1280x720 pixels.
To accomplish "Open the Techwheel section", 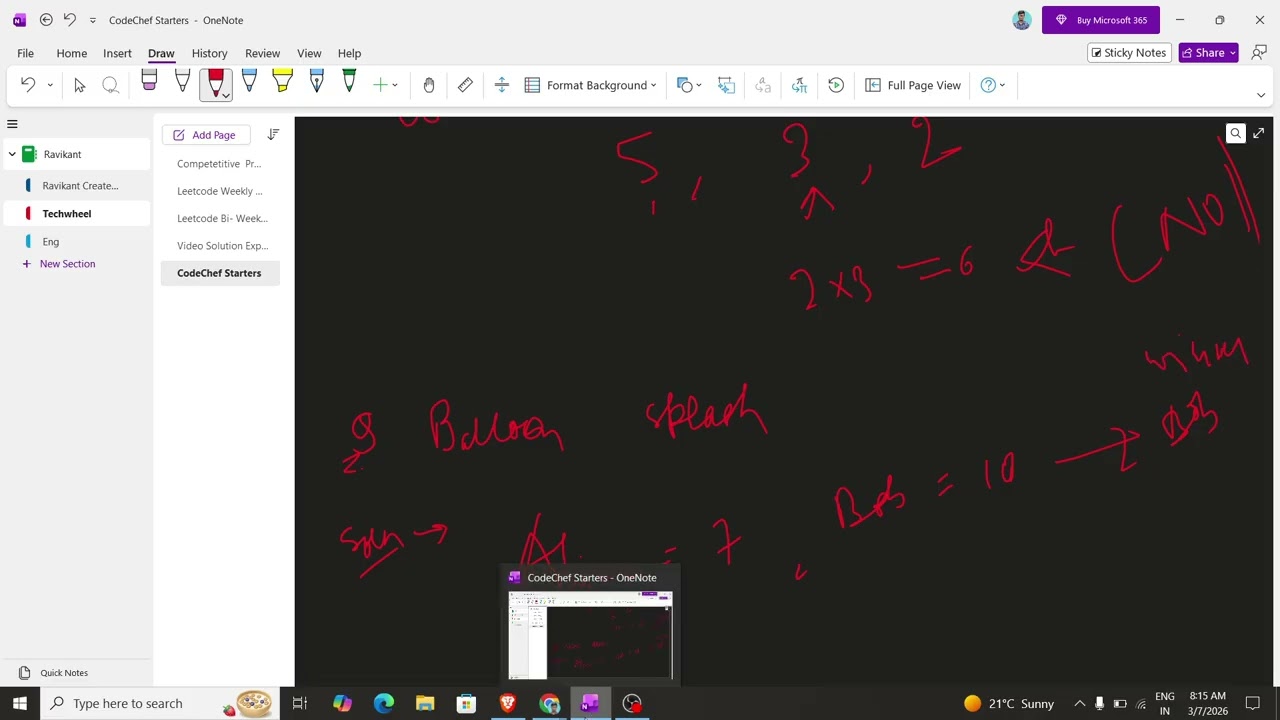I will point(67,214).
